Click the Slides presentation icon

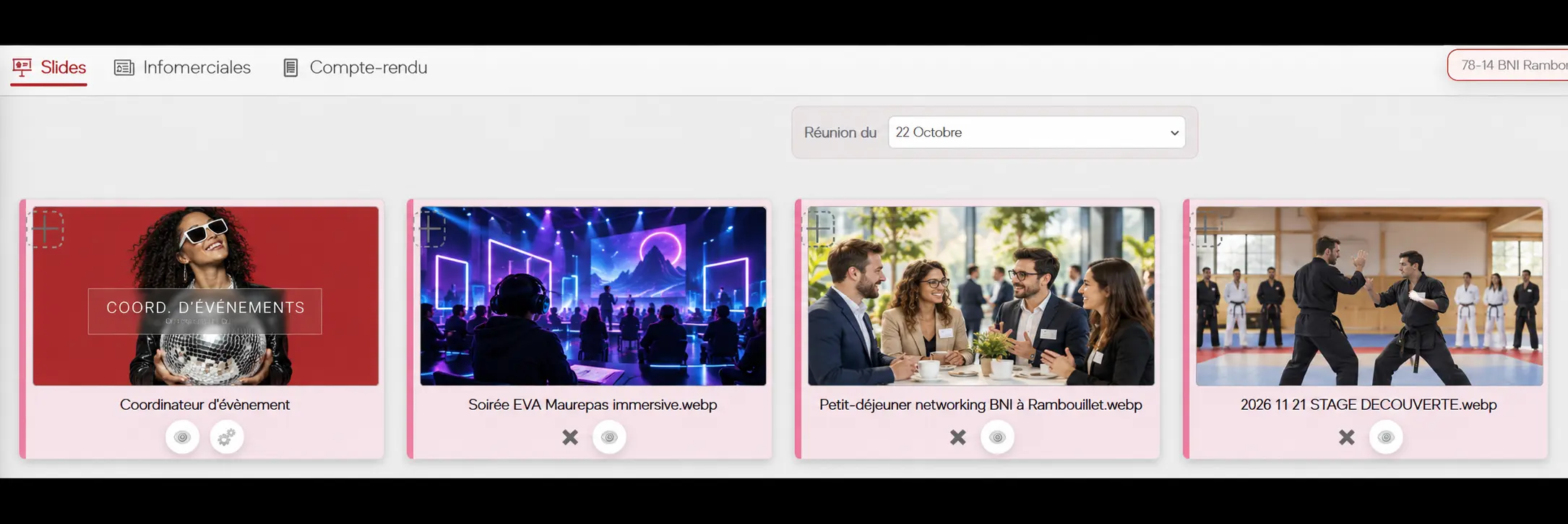point(22,68)
